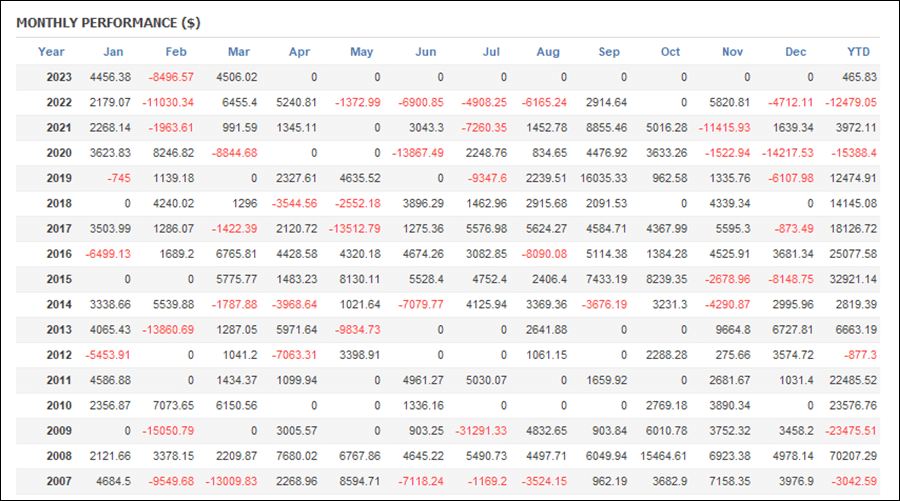
Task: Select the Jan column header
Action: 113,52
